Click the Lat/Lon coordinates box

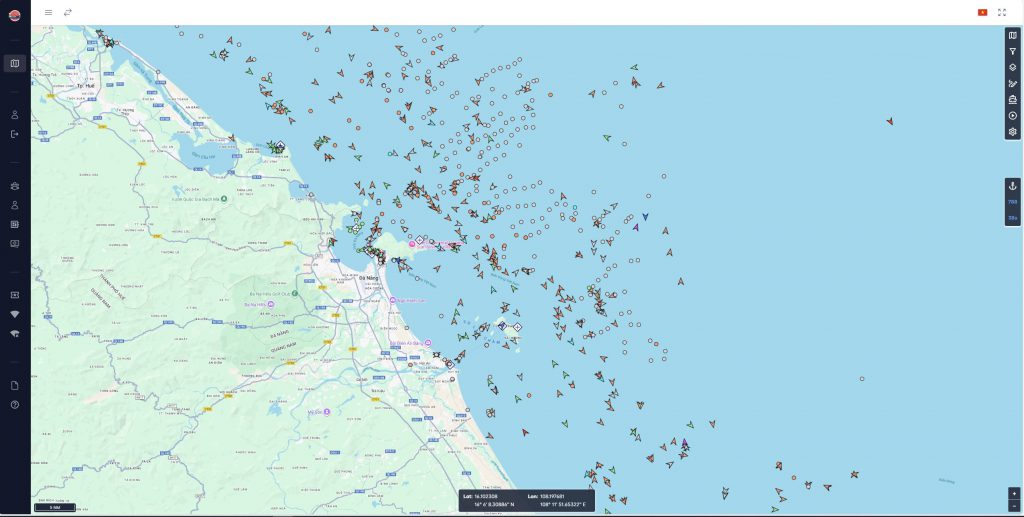pyautogui.click(x=526, y=501)
